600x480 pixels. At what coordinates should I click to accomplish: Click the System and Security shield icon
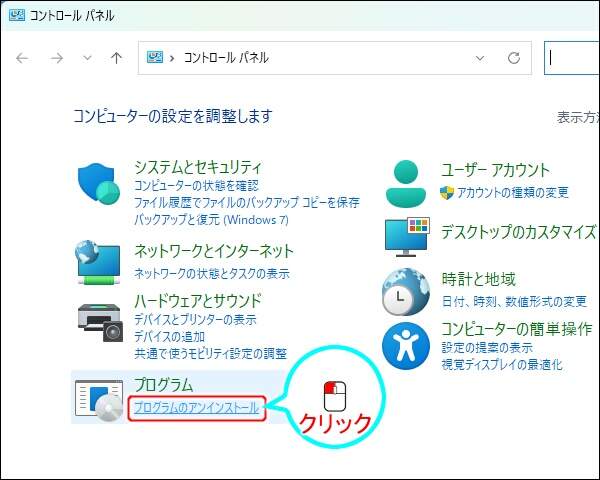point(98,184)
